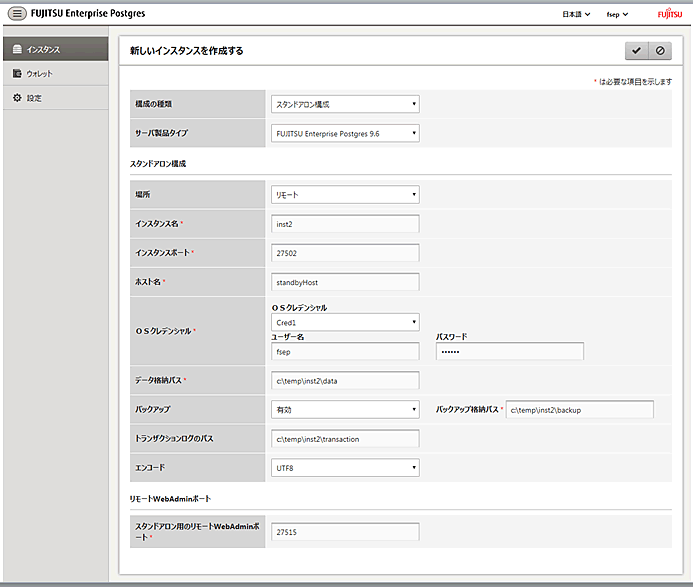
Task: Focus the instance port field 27502
Action: pyautogui.click(x=345, y=253)
